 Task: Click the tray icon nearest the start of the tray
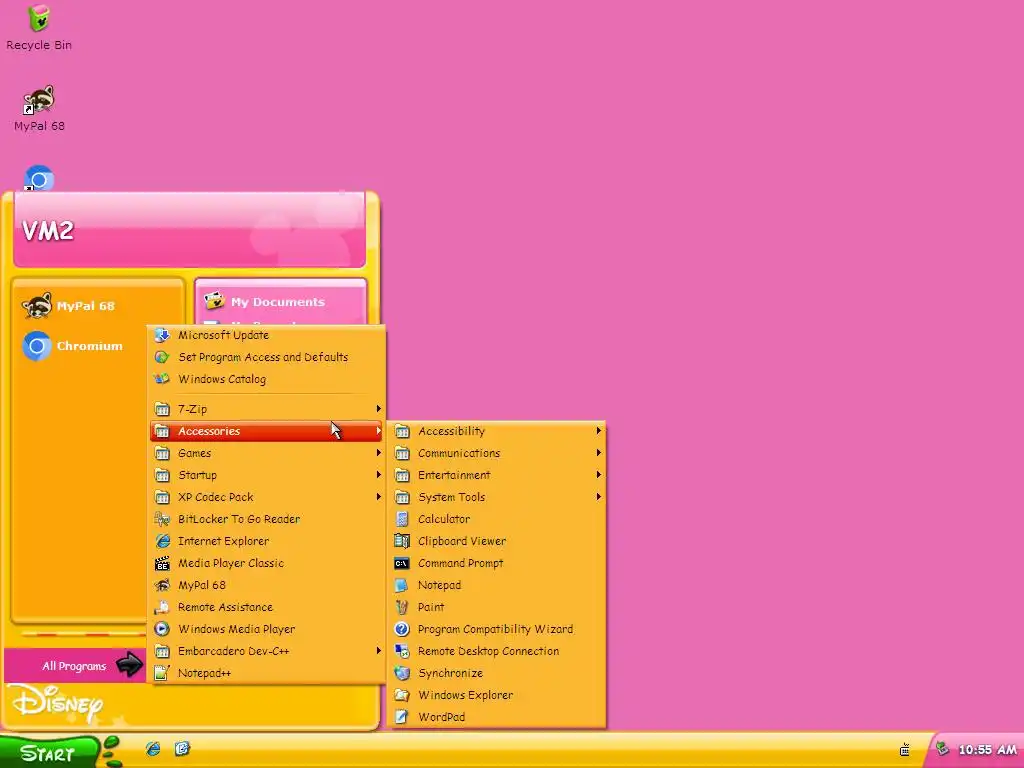click(904, 750)
